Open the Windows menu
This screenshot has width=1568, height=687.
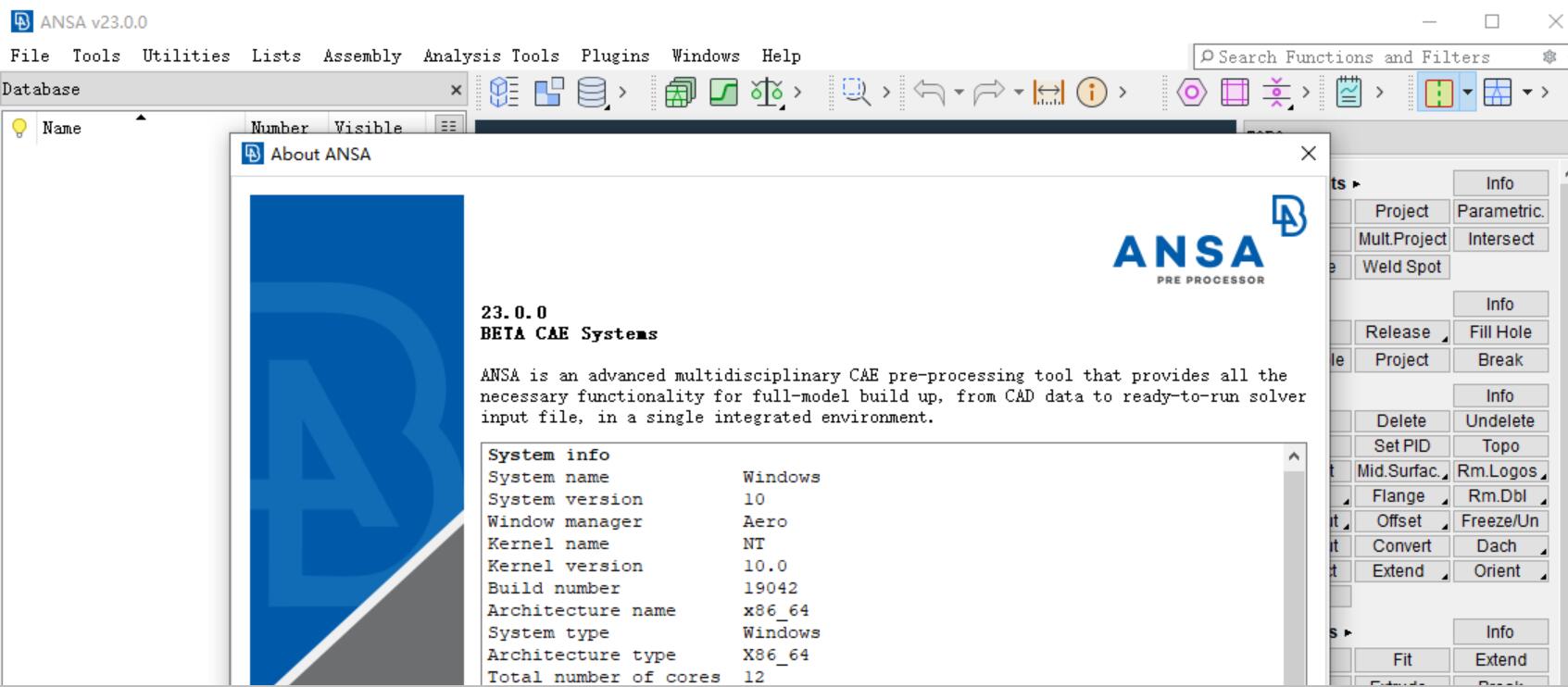tap(706, 56)
